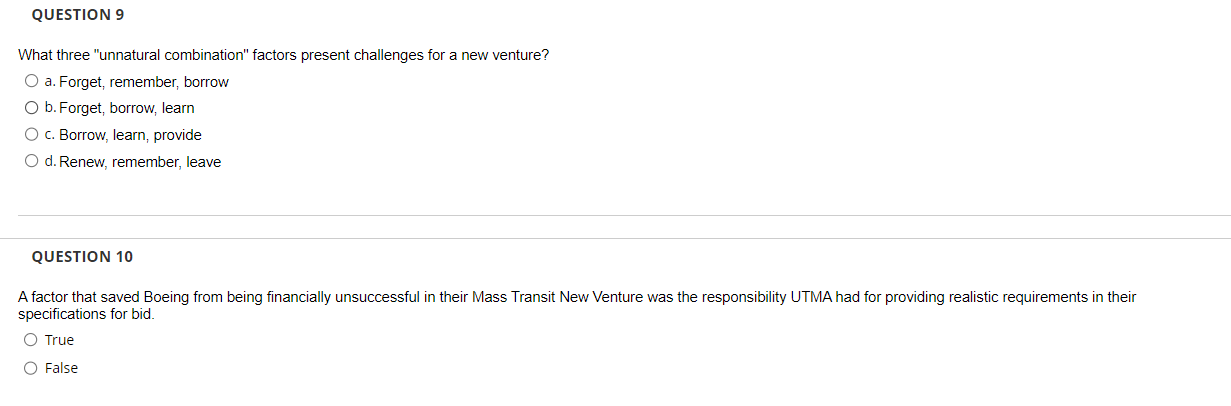Click the divider line between the questions
The image size is (1231, 406).
point(624,215)
